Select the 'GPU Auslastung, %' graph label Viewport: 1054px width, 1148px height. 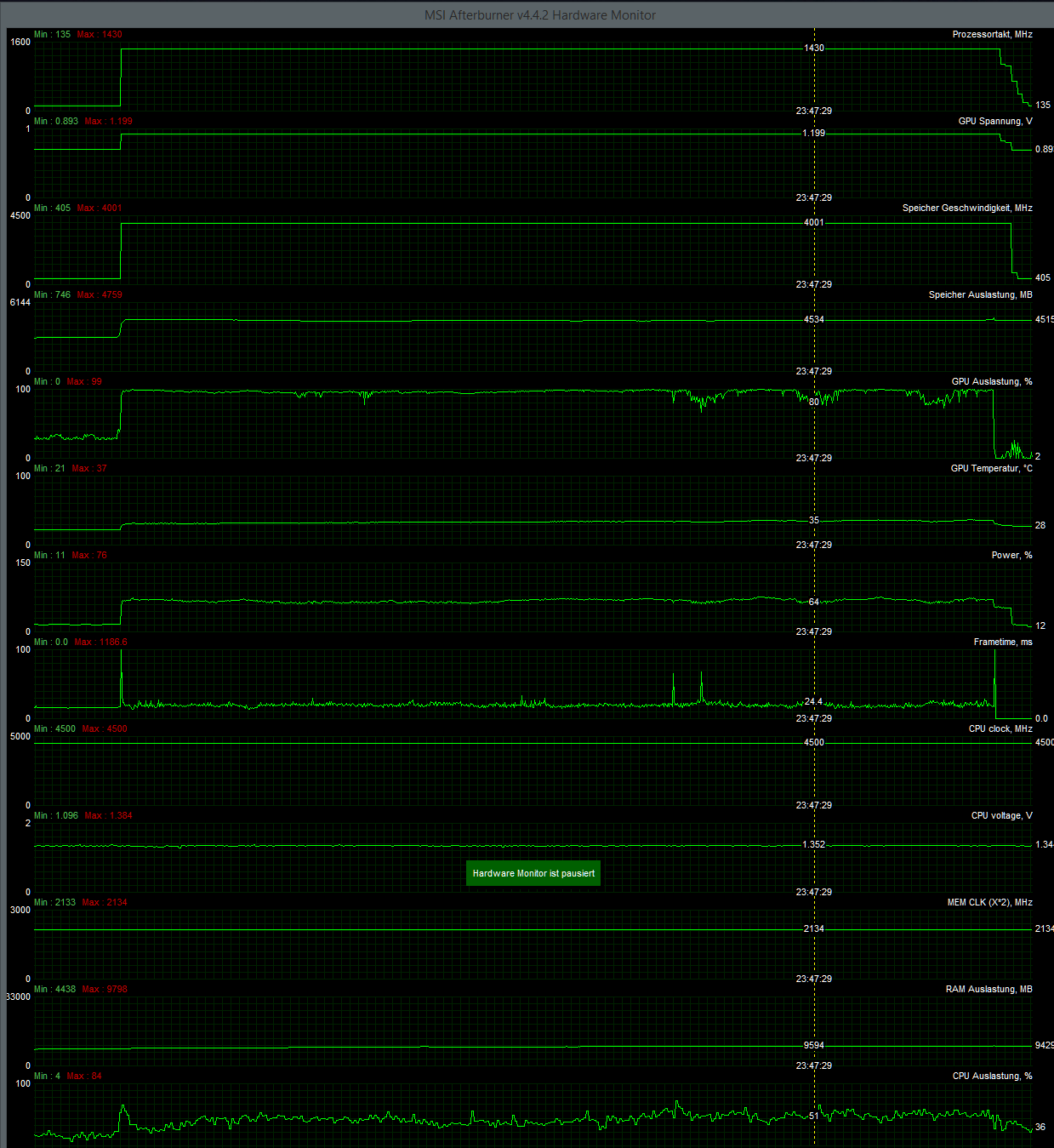click(992, 382)
